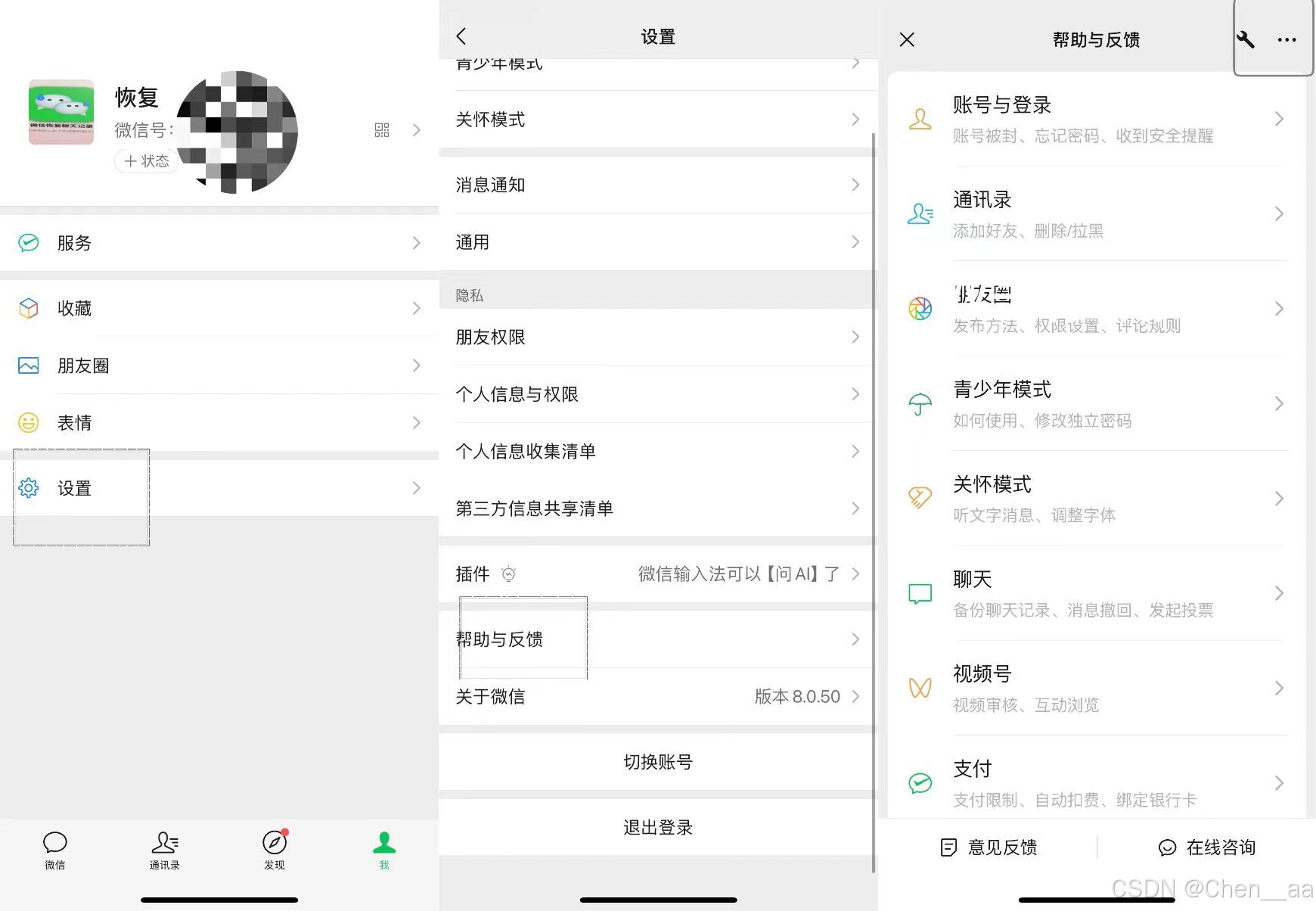Image resolution: width=1316 pixels, height=911 pixels.
Task: Switch to the 发现 discover tab
Action: tap(275, 850)
